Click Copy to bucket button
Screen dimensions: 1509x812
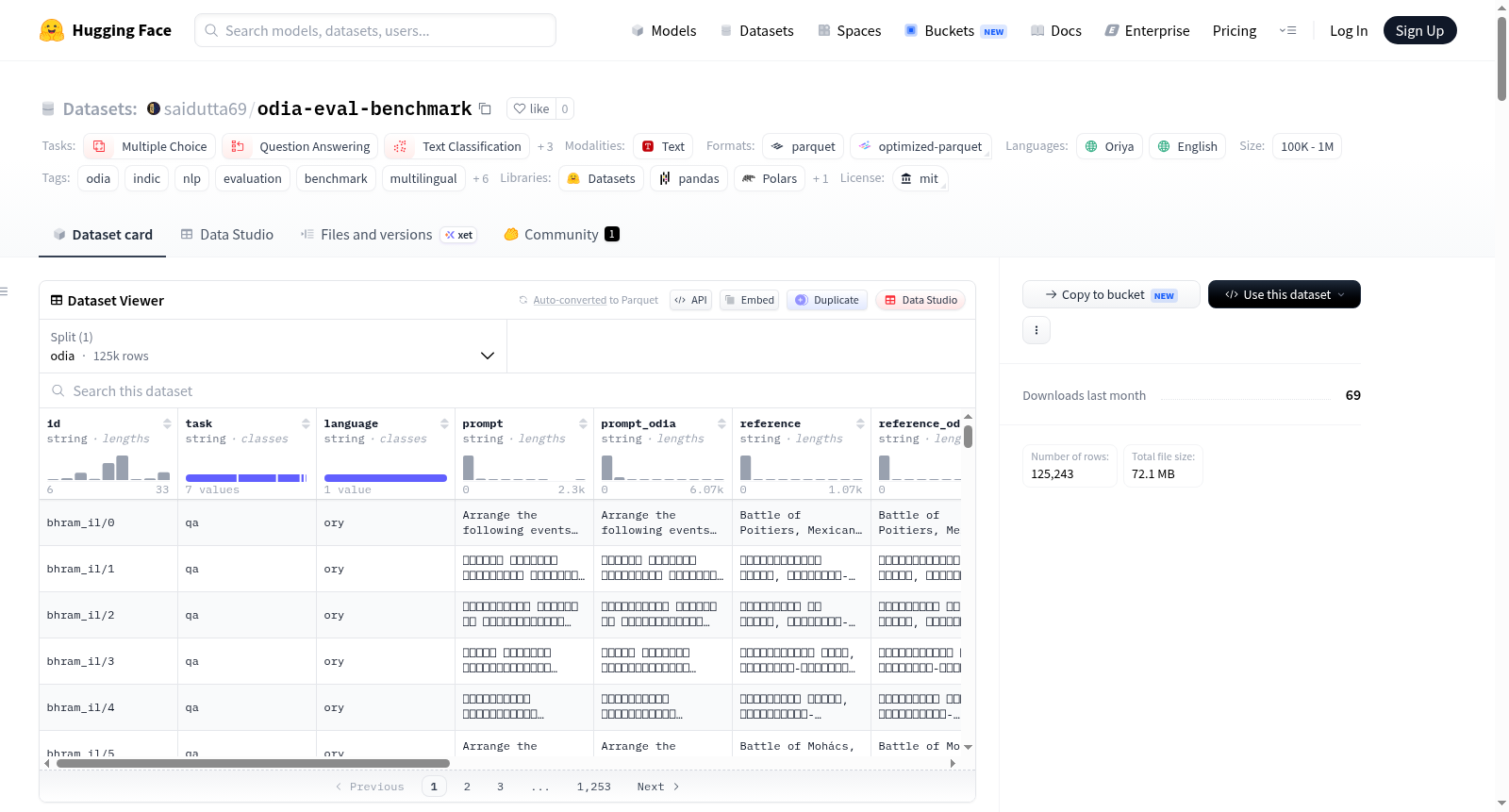[x=1111, y=294]
